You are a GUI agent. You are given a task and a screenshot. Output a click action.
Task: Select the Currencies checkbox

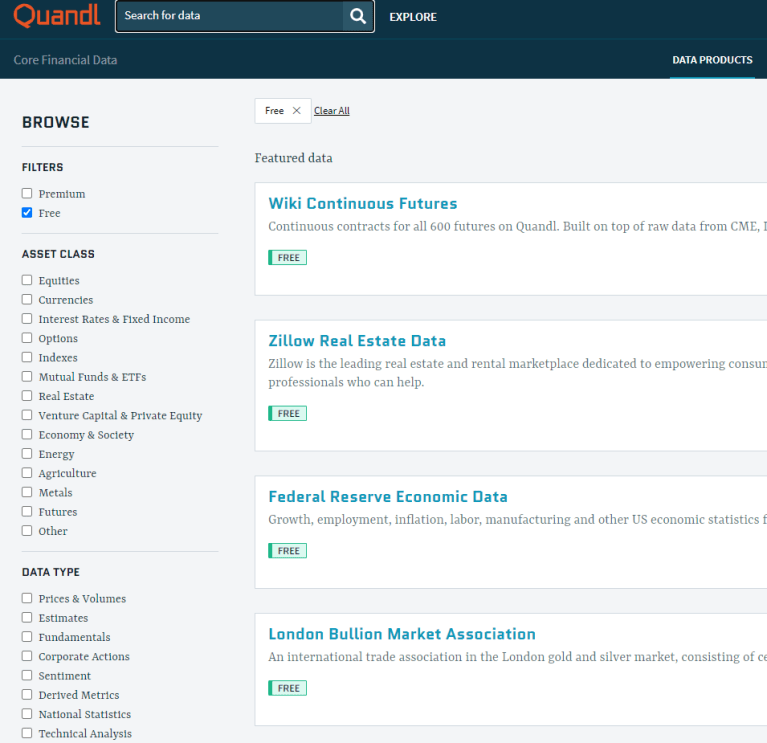pos(27,299)
